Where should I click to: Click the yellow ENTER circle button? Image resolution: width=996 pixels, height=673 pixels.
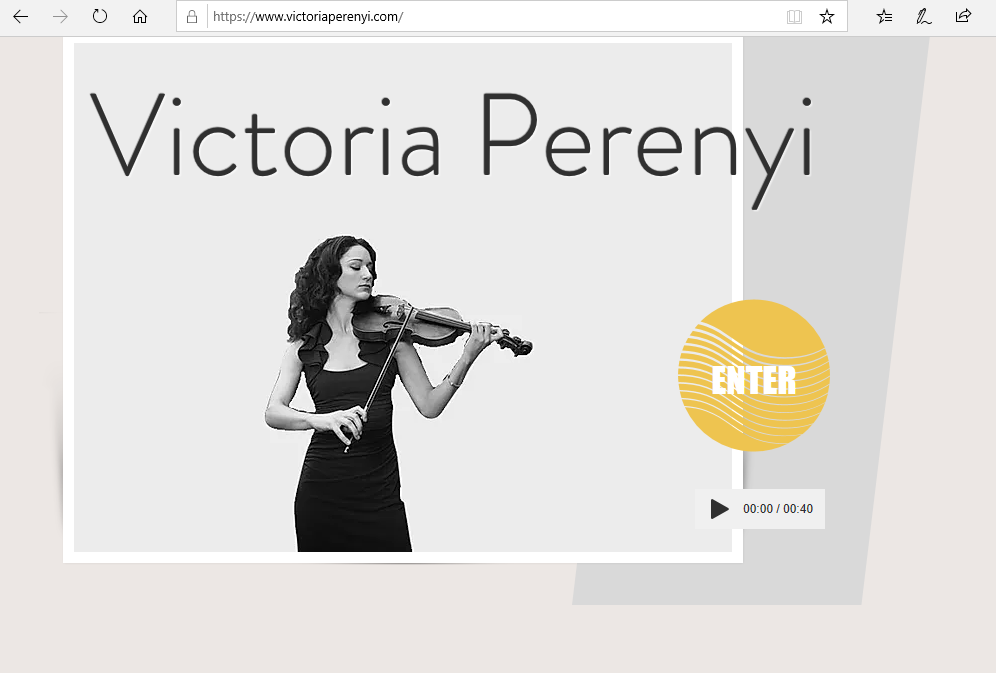click(754, 375)
